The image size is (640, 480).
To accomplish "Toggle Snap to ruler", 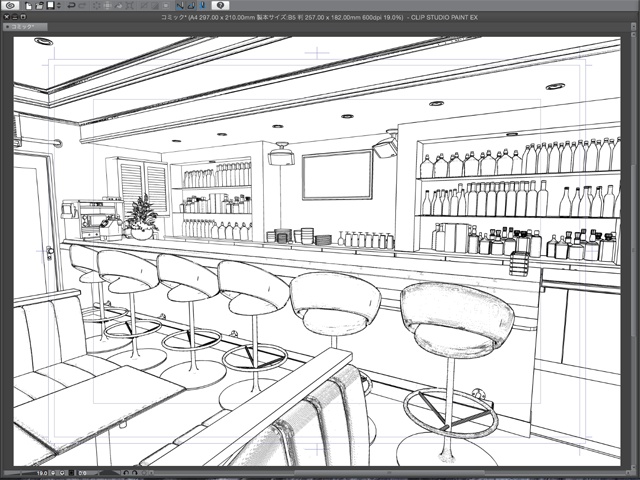I will click(x=180, y=6).
